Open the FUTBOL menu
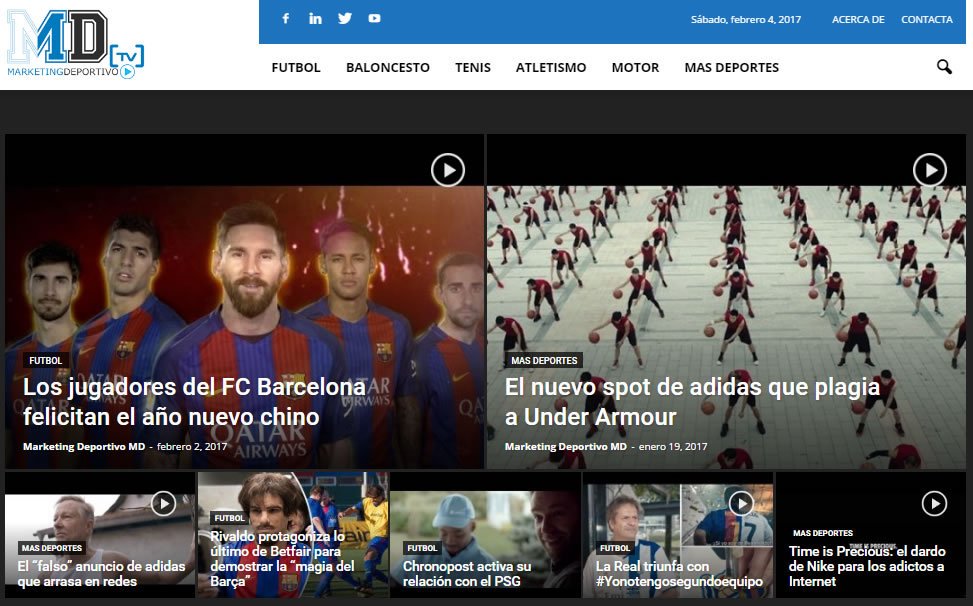This screenshot has height=606, width=973. click(x=296, y=68)
